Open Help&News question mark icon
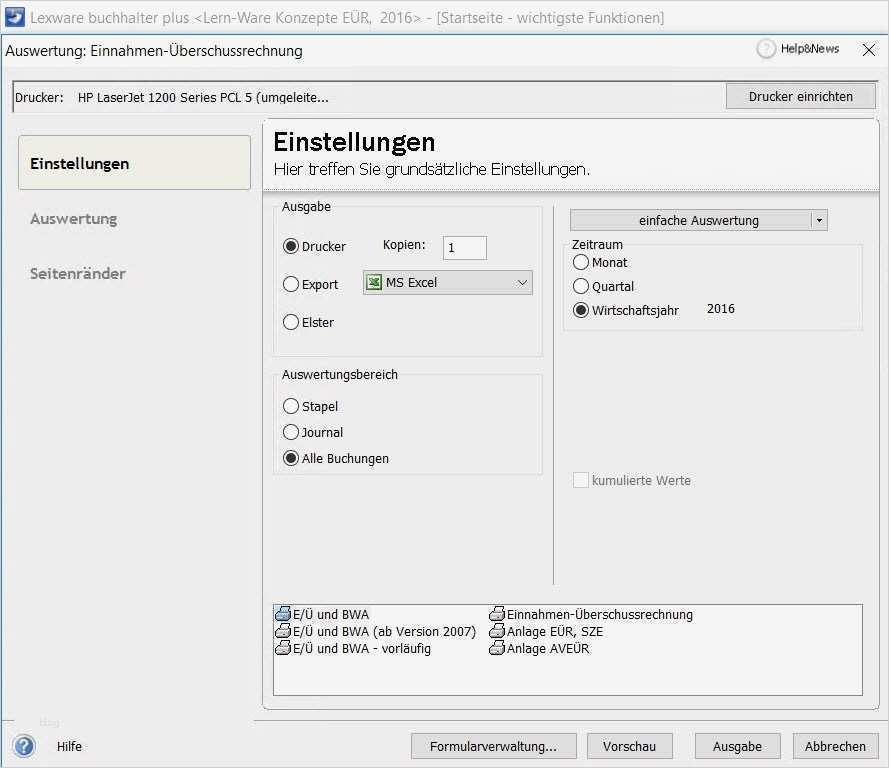The image size is (889, 768). (x=766, y=49)
